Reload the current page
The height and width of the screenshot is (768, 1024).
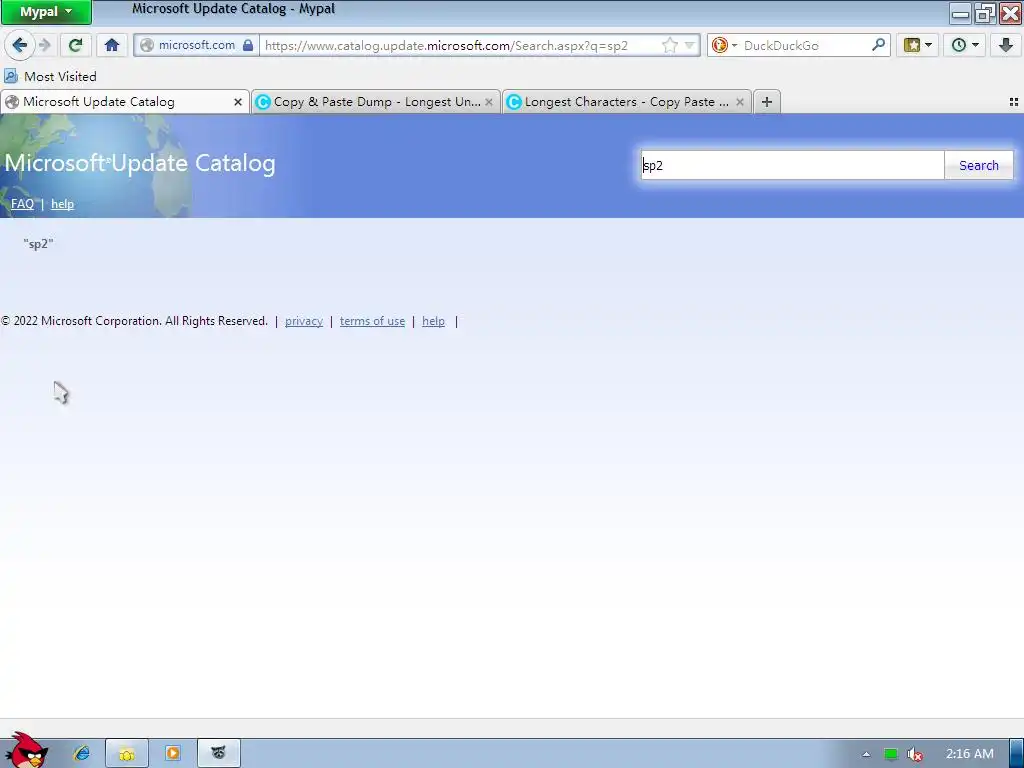pyautogui.click(x=75, y=45)
